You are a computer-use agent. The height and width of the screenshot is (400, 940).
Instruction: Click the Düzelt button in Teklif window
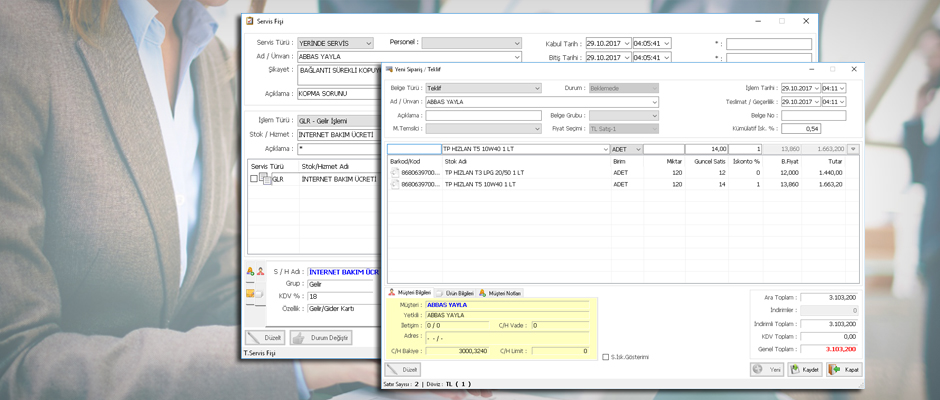403,369
